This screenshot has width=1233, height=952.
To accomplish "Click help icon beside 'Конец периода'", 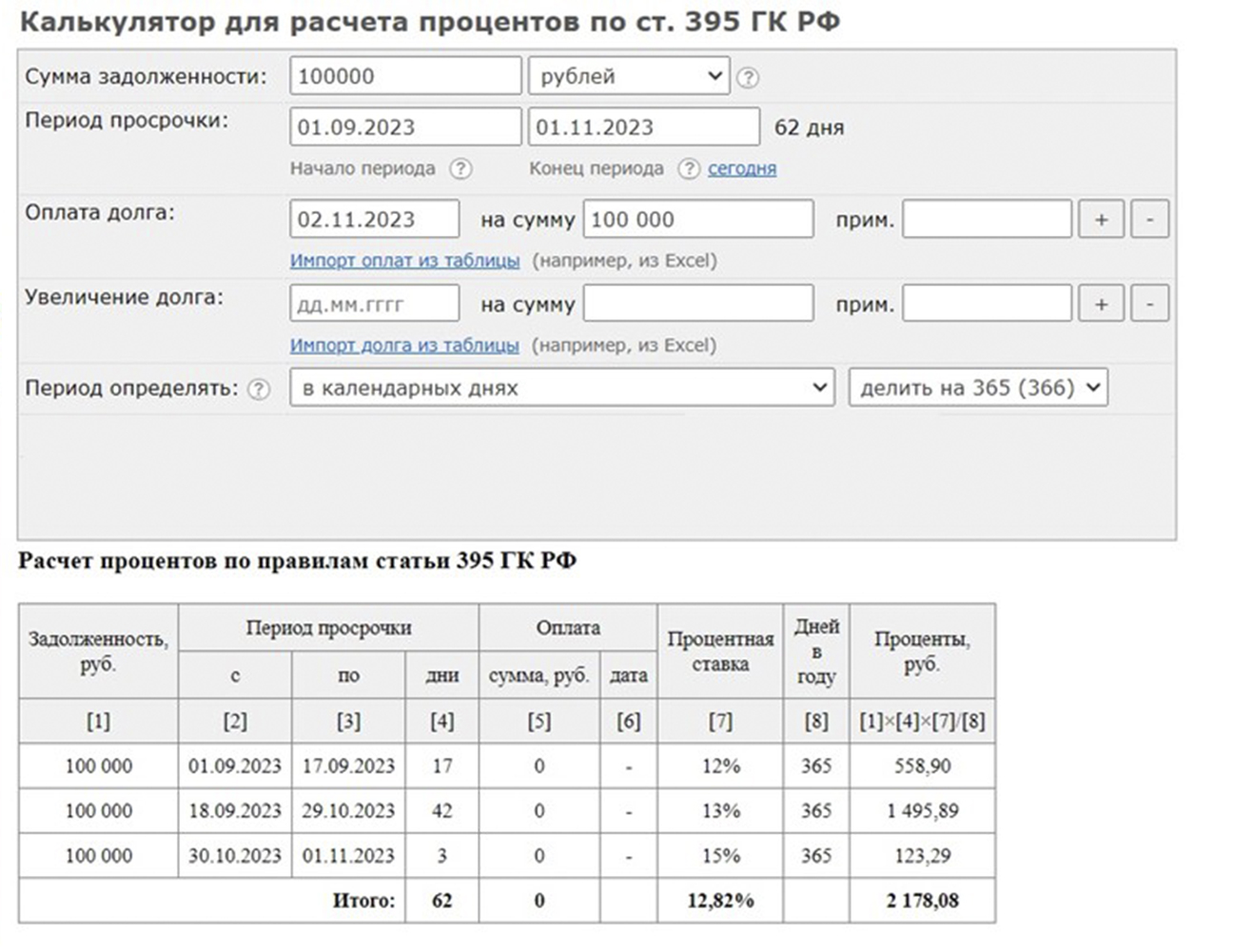I will coord(688,169).
